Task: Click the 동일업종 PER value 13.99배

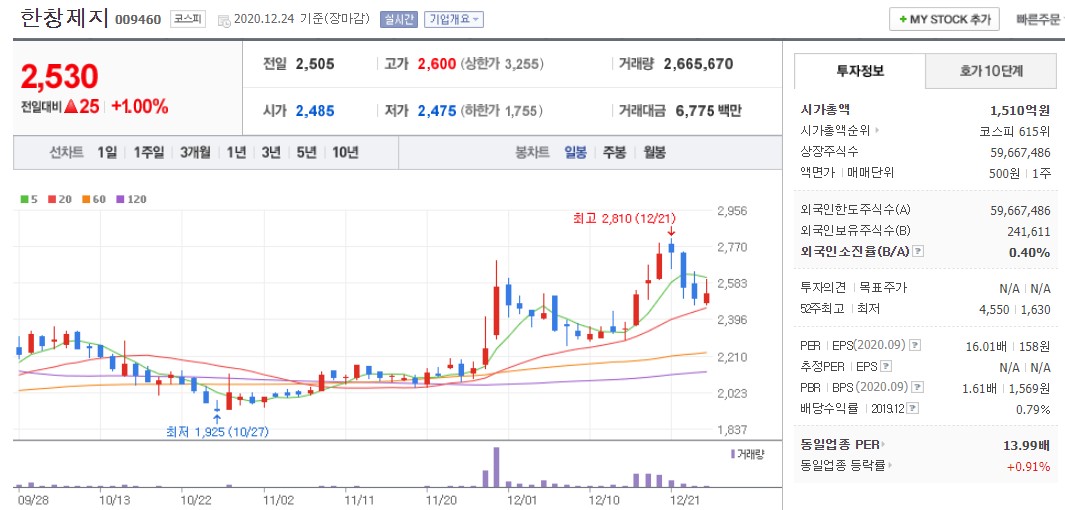Action: 1027,445
